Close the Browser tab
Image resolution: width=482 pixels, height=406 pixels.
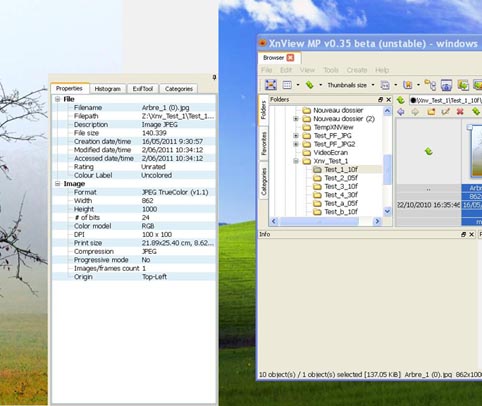(290, 58)
